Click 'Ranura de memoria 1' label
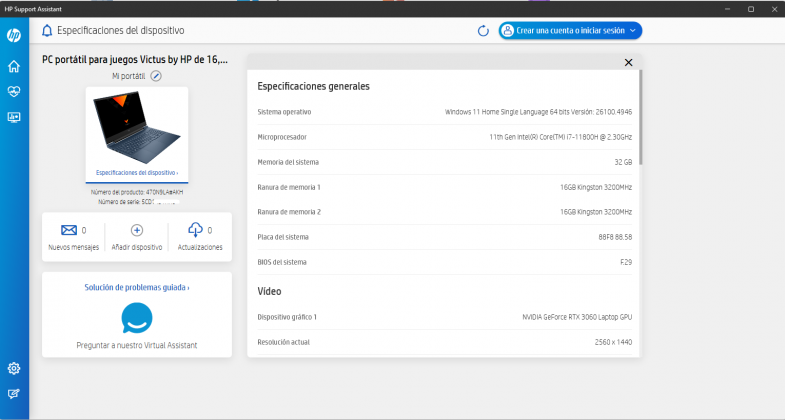785x420 pixels. tap(289, 187)
